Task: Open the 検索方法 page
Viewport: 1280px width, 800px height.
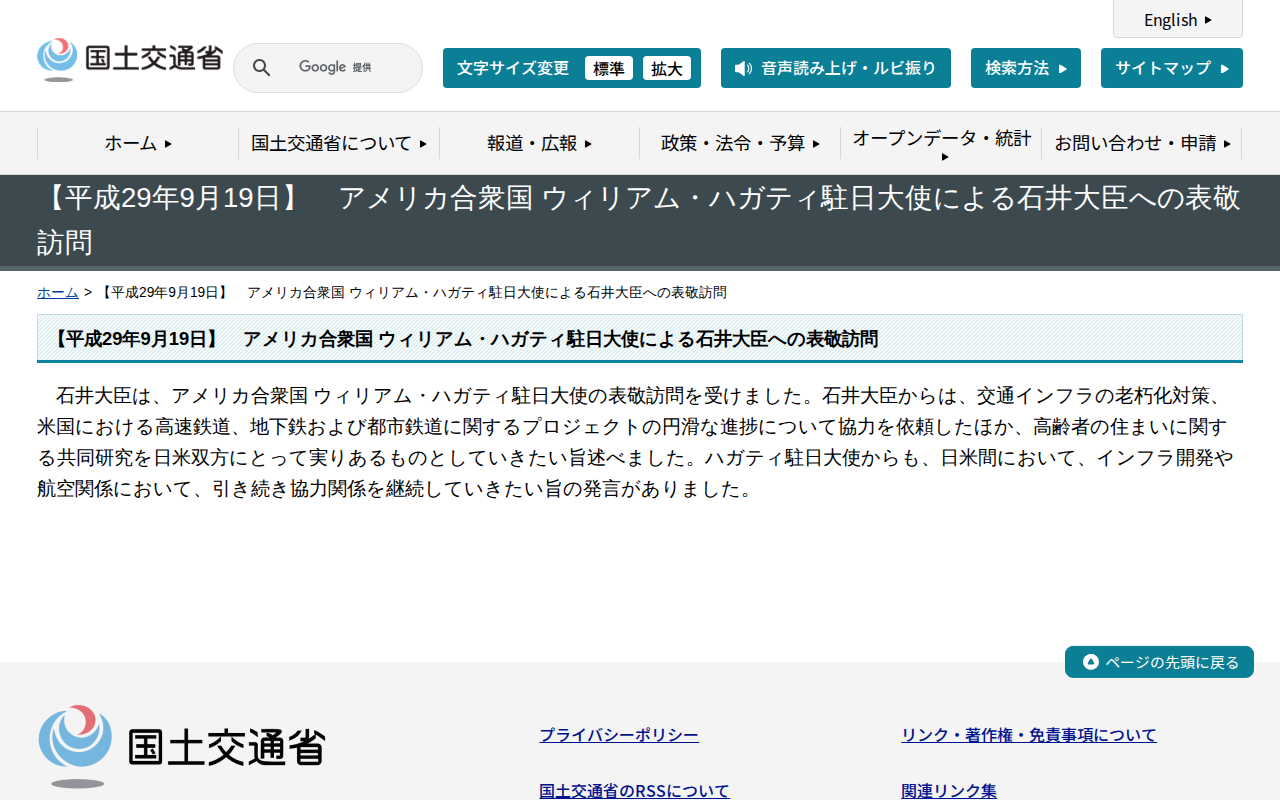Action: coord(1026,68)
